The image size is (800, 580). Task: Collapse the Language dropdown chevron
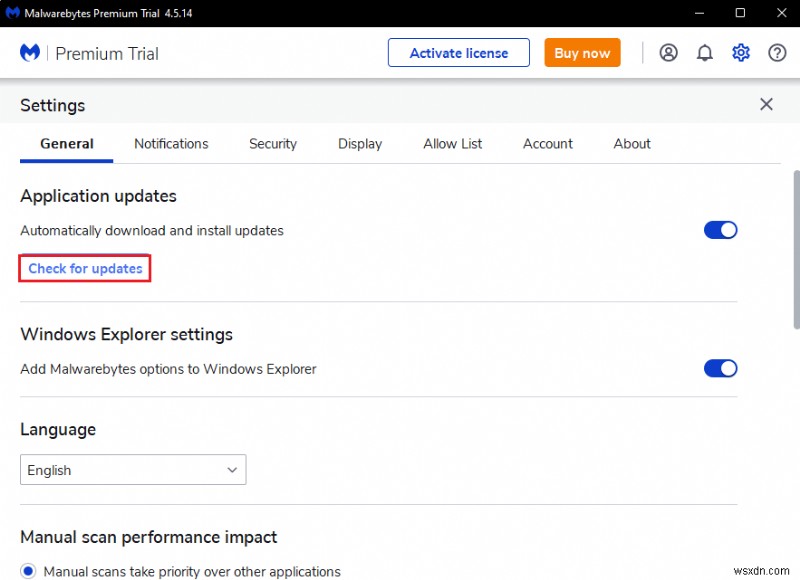pos(233,469)
